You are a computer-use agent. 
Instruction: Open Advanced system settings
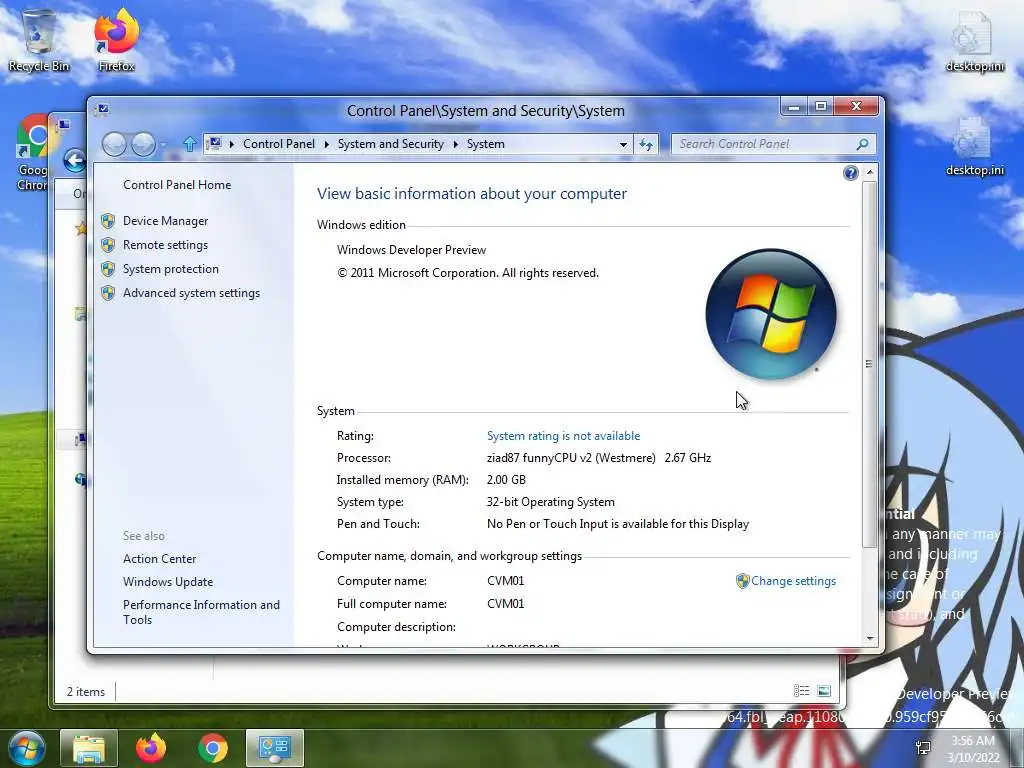click(191, 293)
